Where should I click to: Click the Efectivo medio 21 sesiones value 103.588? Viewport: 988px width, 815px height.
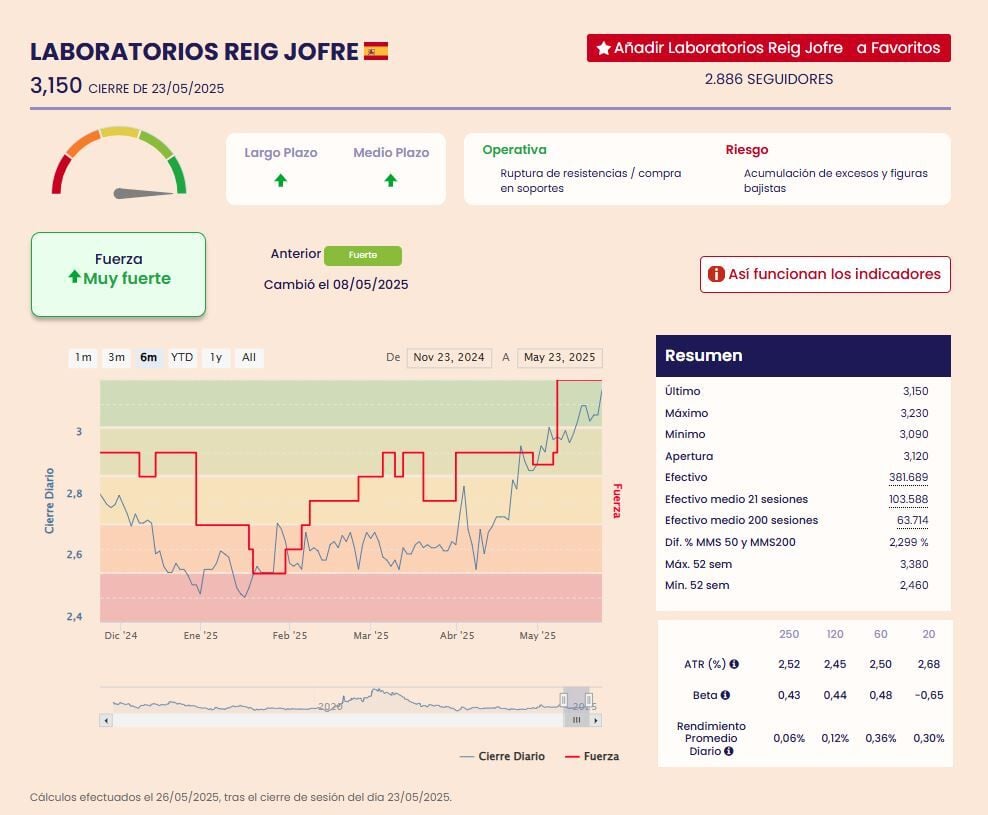(x=909, y=499)
